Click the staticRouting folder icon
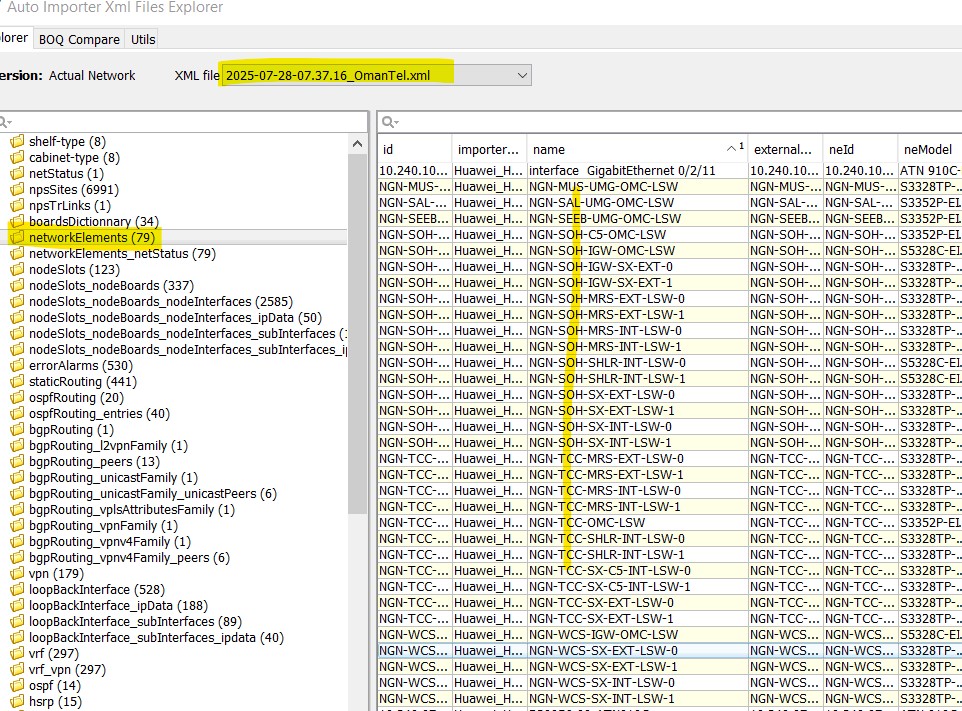This screenshot has width=962, height=711. coord(17,382)
